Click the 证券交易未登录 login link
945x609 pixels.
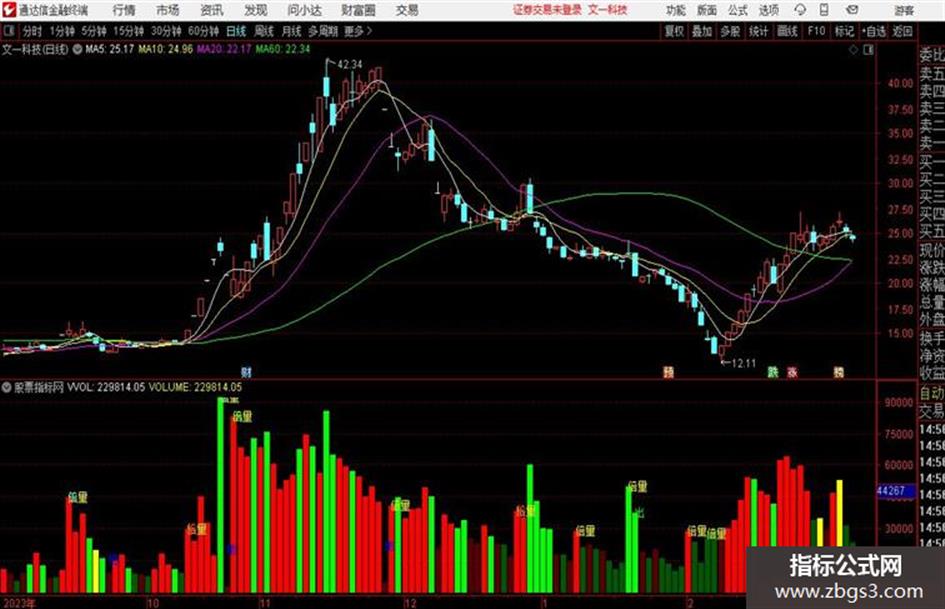click(x=547, y=10)
